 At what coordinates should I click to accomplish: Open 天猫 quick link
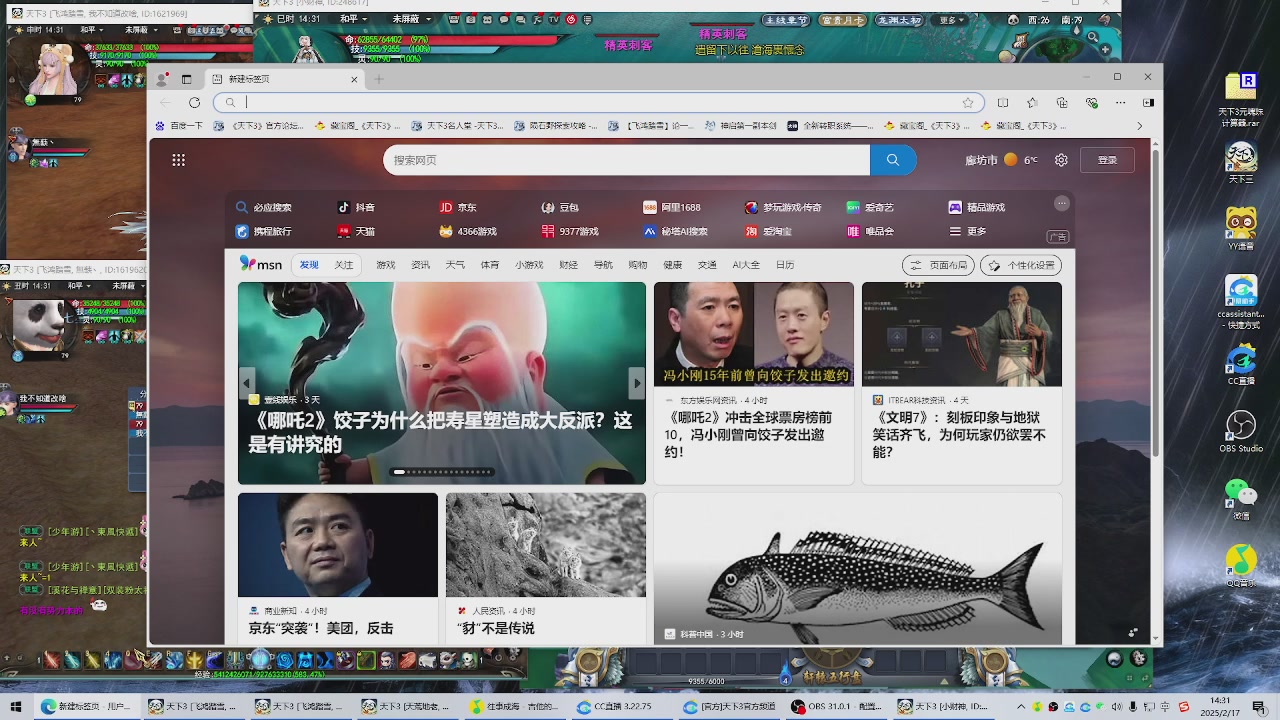tap(356, 232)
